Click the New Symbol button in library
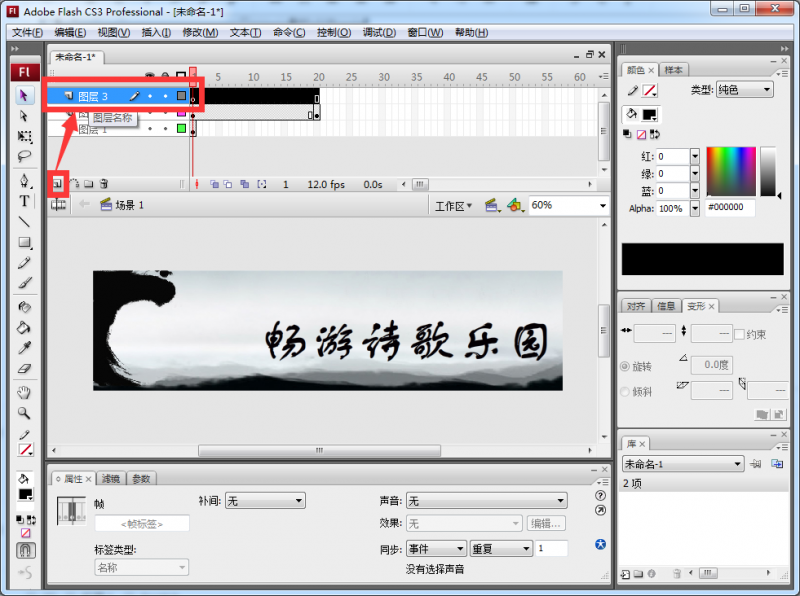Image resolution: width=800 pixels, height=596 pixels. [626, 575]
